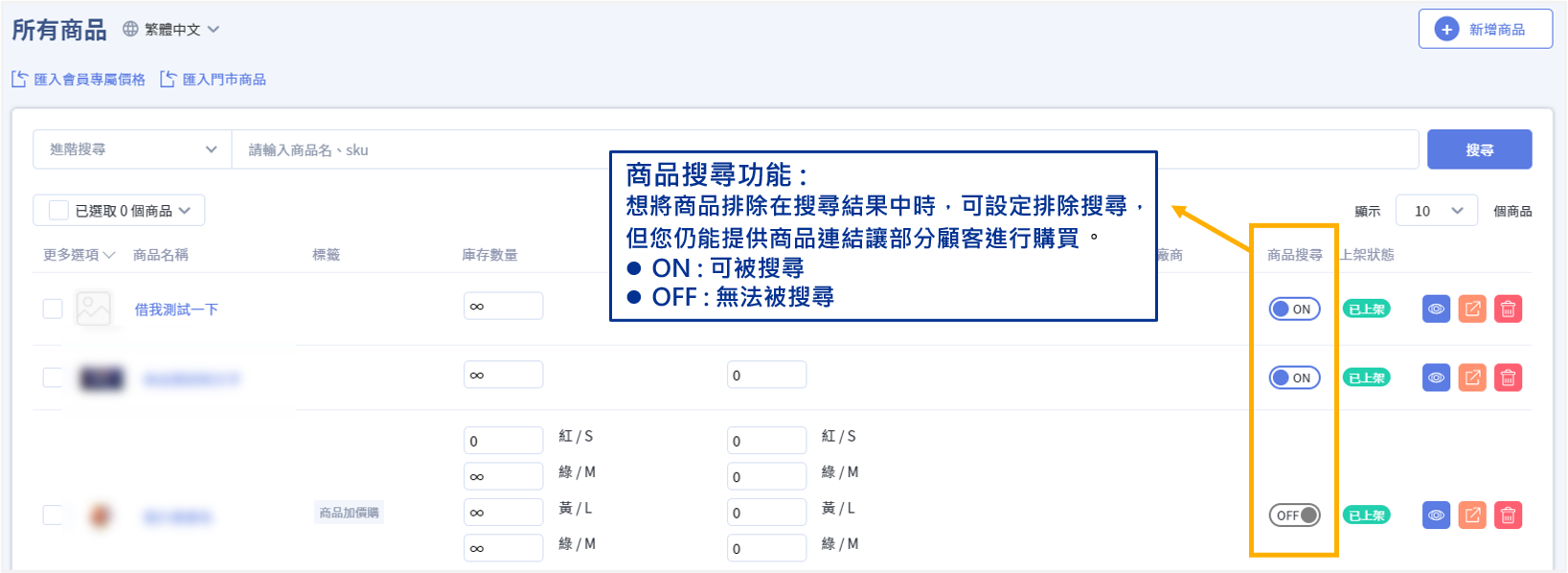Image resolution: width=1568 pixels, height=573 pixels.
Task: Enable the OFF 商品搜尋 toggle in third row
Action: 1294,516
